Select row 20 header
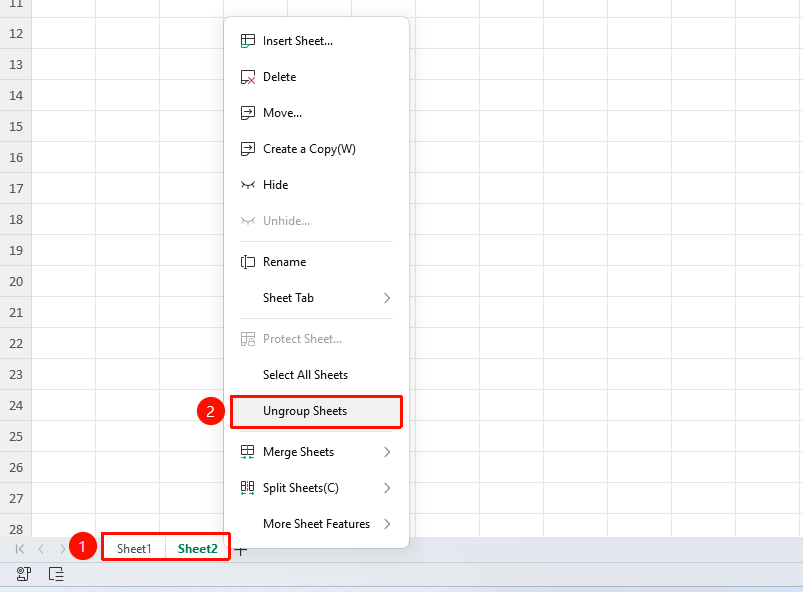Viewport: 803px width, 592px height. pyautogui.click(x=16, y=282)
